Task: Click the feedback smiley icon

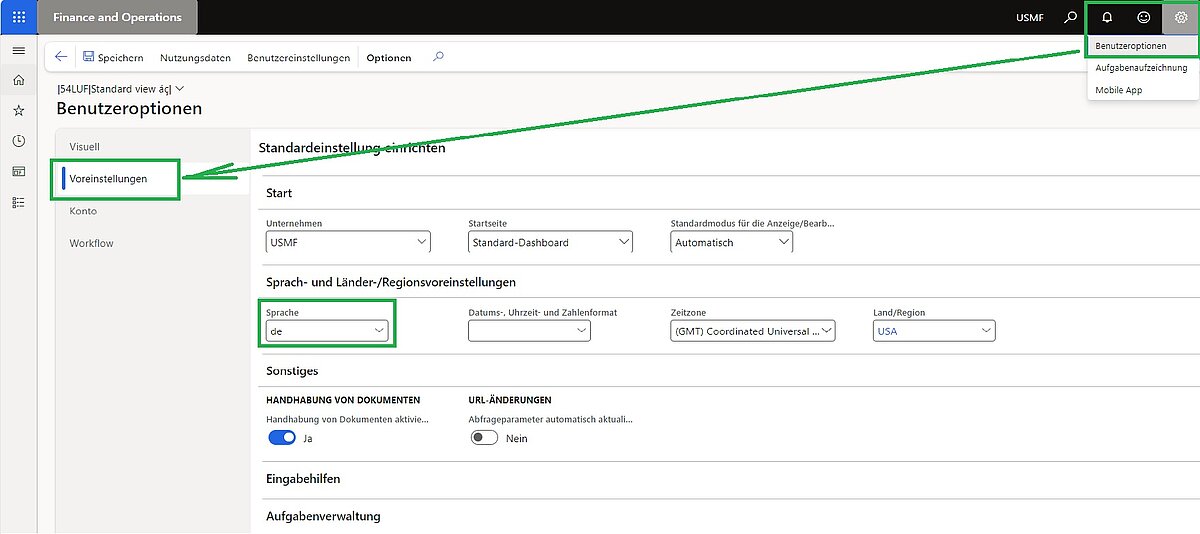Action: click(x=1143, y=17)
